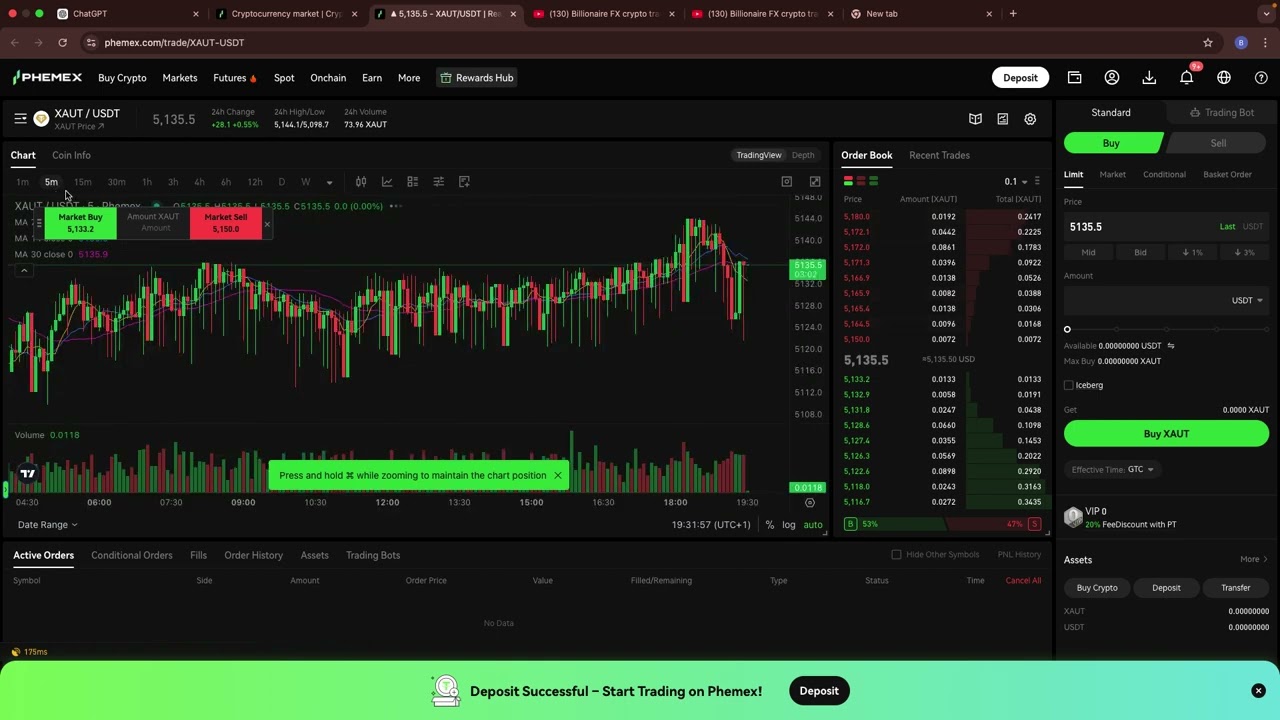
Task: Click the amount percentage slider handle
Action: coord(1067,329)
